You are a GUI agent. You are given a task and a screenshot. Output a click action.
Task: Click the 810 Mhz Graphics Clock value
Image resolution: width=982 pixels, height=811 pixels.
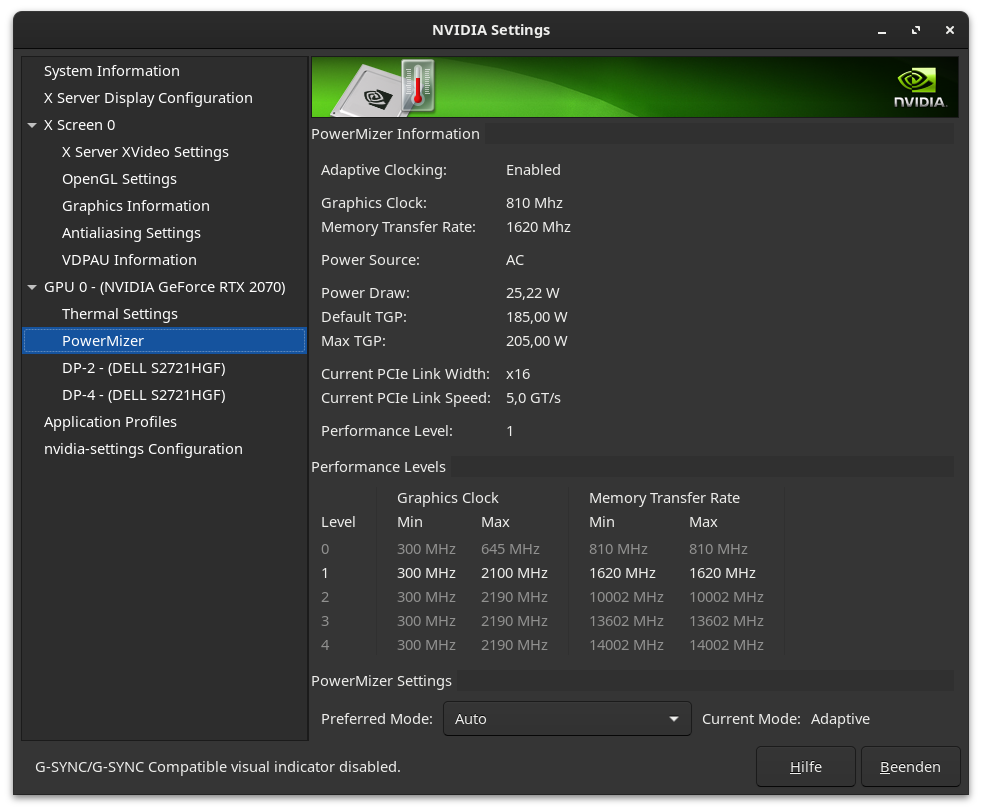click(534, 203)
